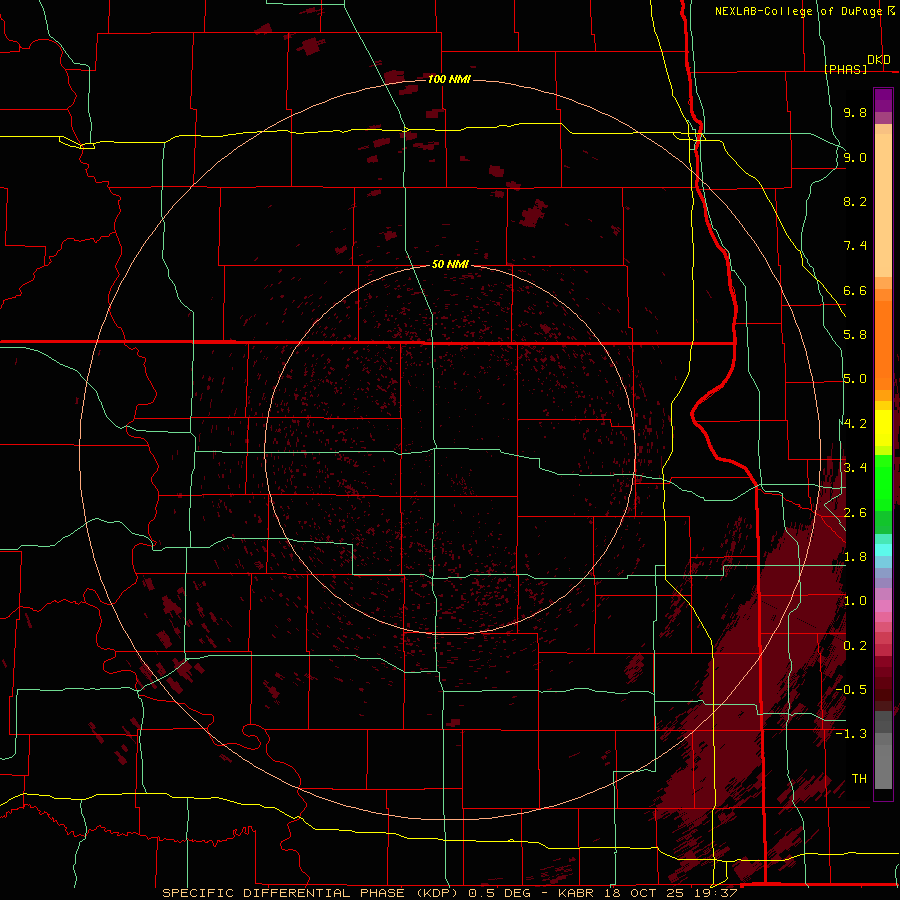Screen dimensions: 900x900
Task: Click the 1.8 scale value
Action: click(x=855, y=557)
